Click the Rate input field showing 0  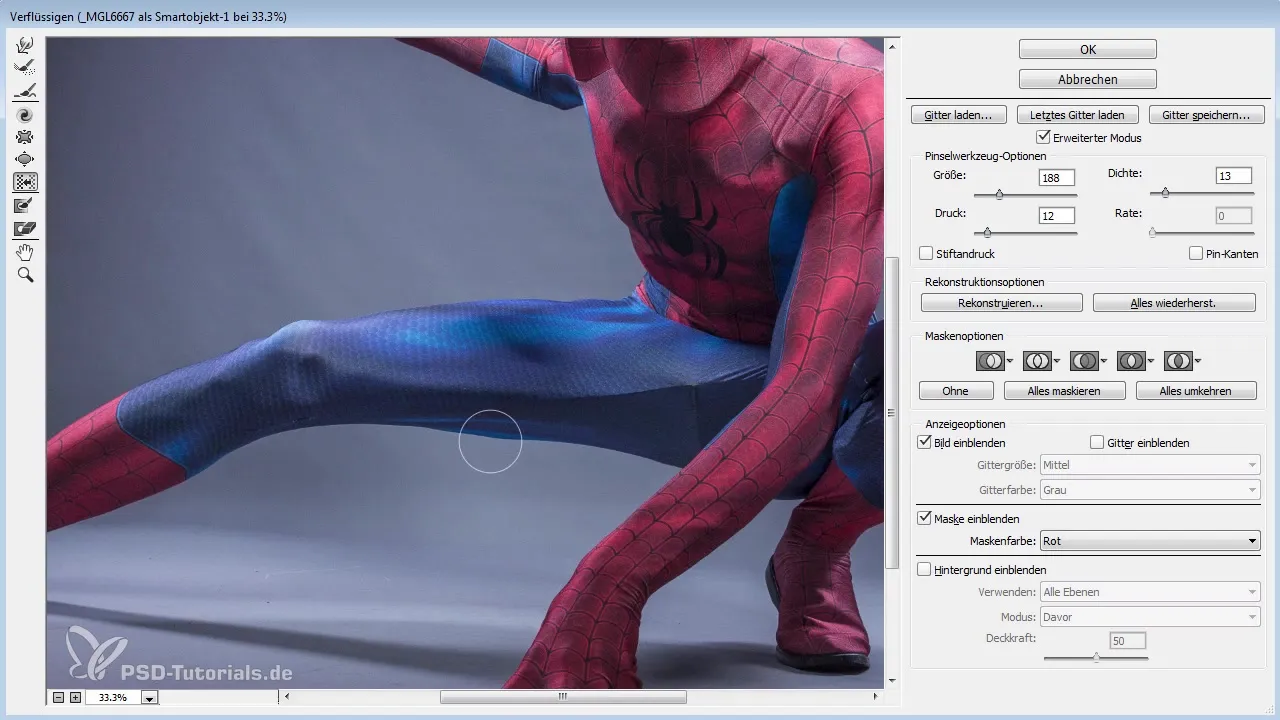point(1234,216)
